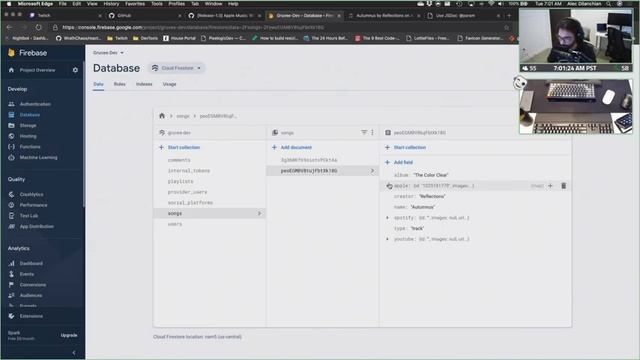This screenshot has width=640, height=360.
Task: Click the Hosting globe icon
Action: 11,136
